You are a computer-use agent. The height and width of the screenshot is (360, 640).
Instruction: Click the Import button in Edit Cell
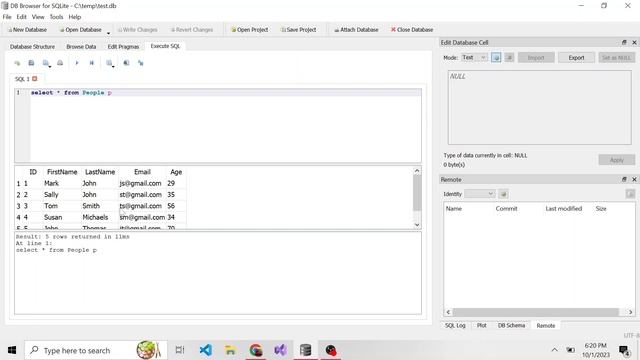(536, 58)
